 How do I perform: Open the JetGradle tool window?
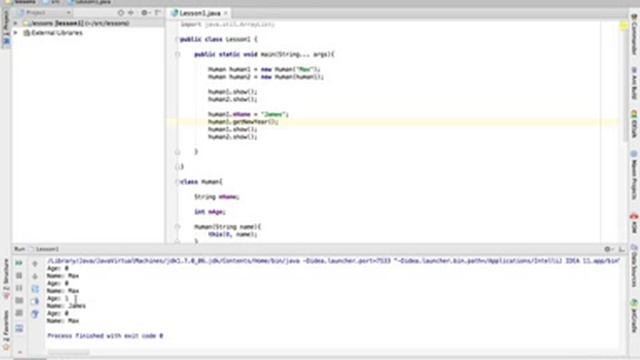(x=634, y=316)
